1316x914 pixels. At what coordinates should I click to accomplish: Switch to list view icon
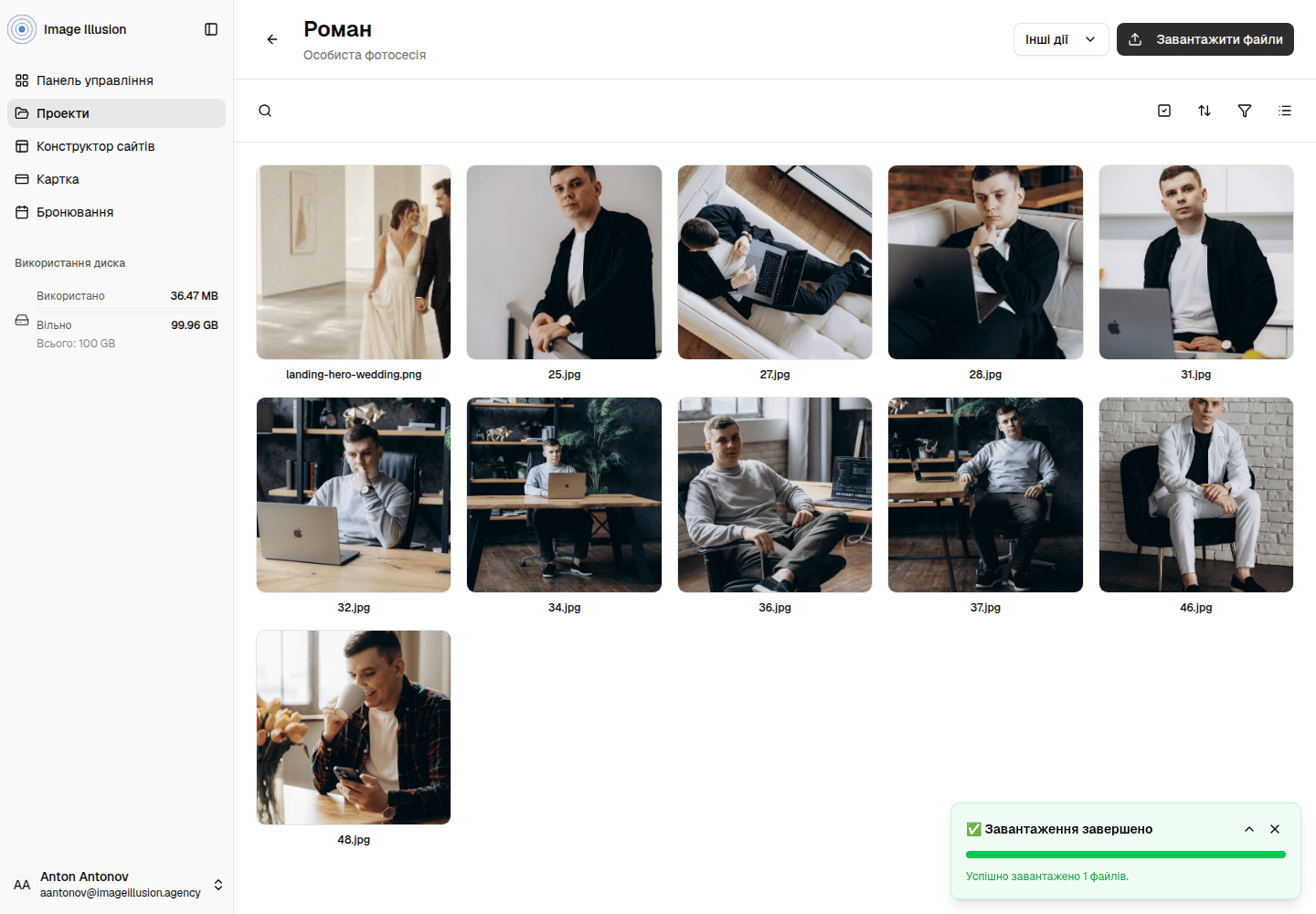point(1285,111)
